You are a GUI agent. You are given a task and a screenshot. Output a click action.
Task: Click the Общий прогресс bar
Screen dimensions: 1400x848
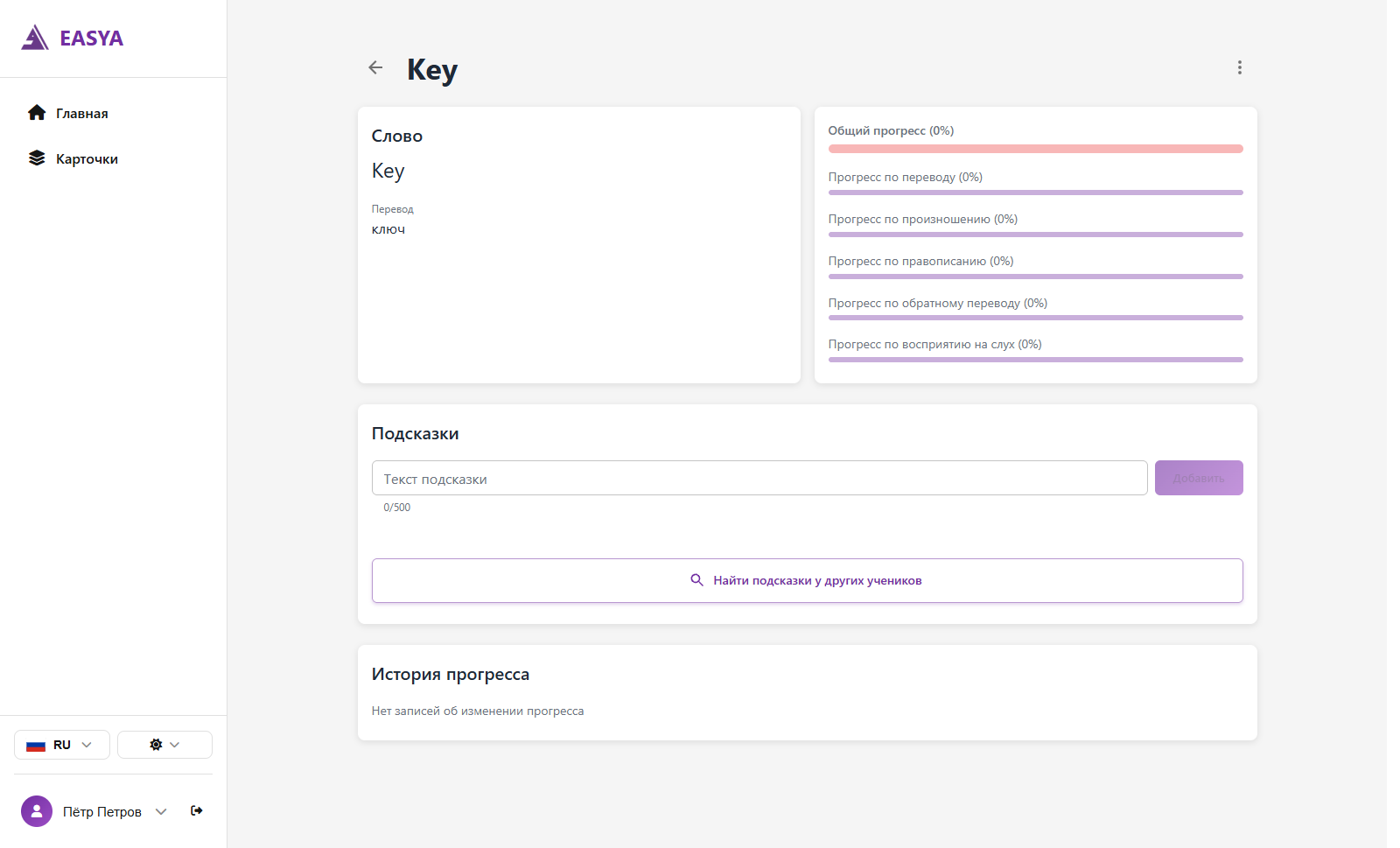[1035, 149]
